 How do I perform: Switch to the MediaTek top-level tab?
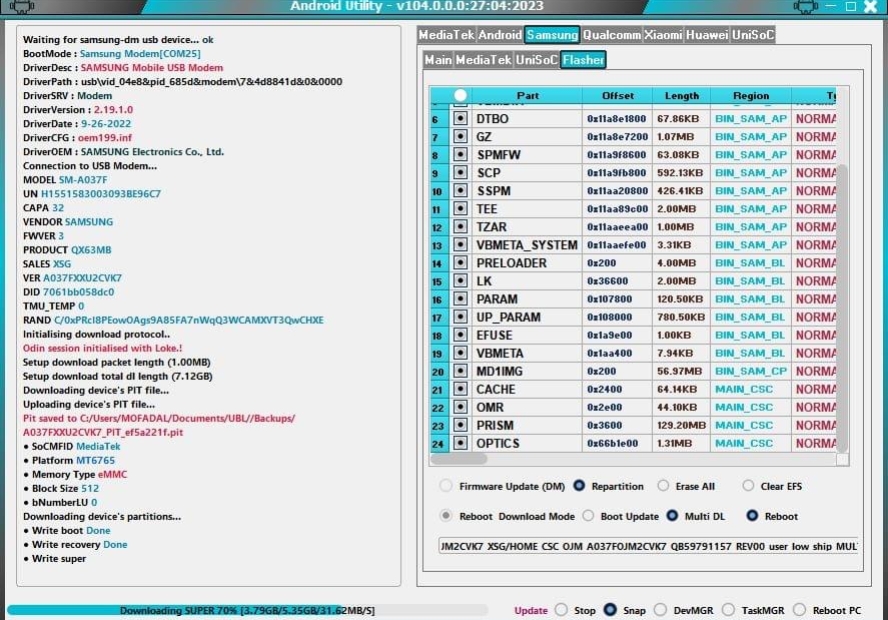pyautogui.click(x=446, y=35)
